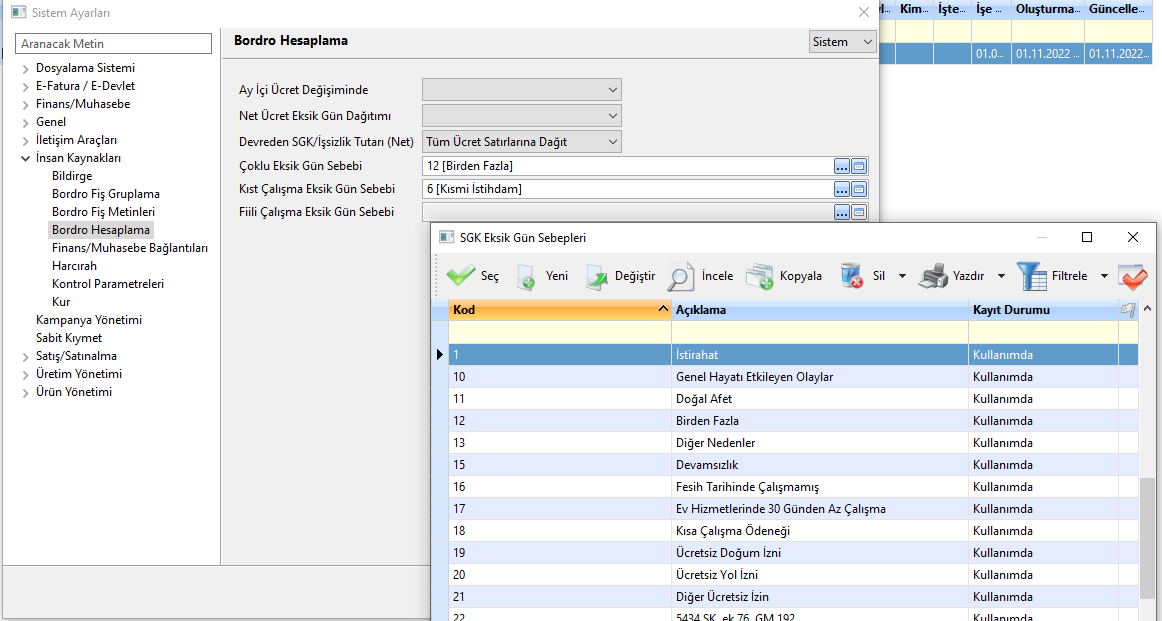
Task: Open lookup for Çoklu Eksik Gün Sebebi
Action: coord(842,166)
